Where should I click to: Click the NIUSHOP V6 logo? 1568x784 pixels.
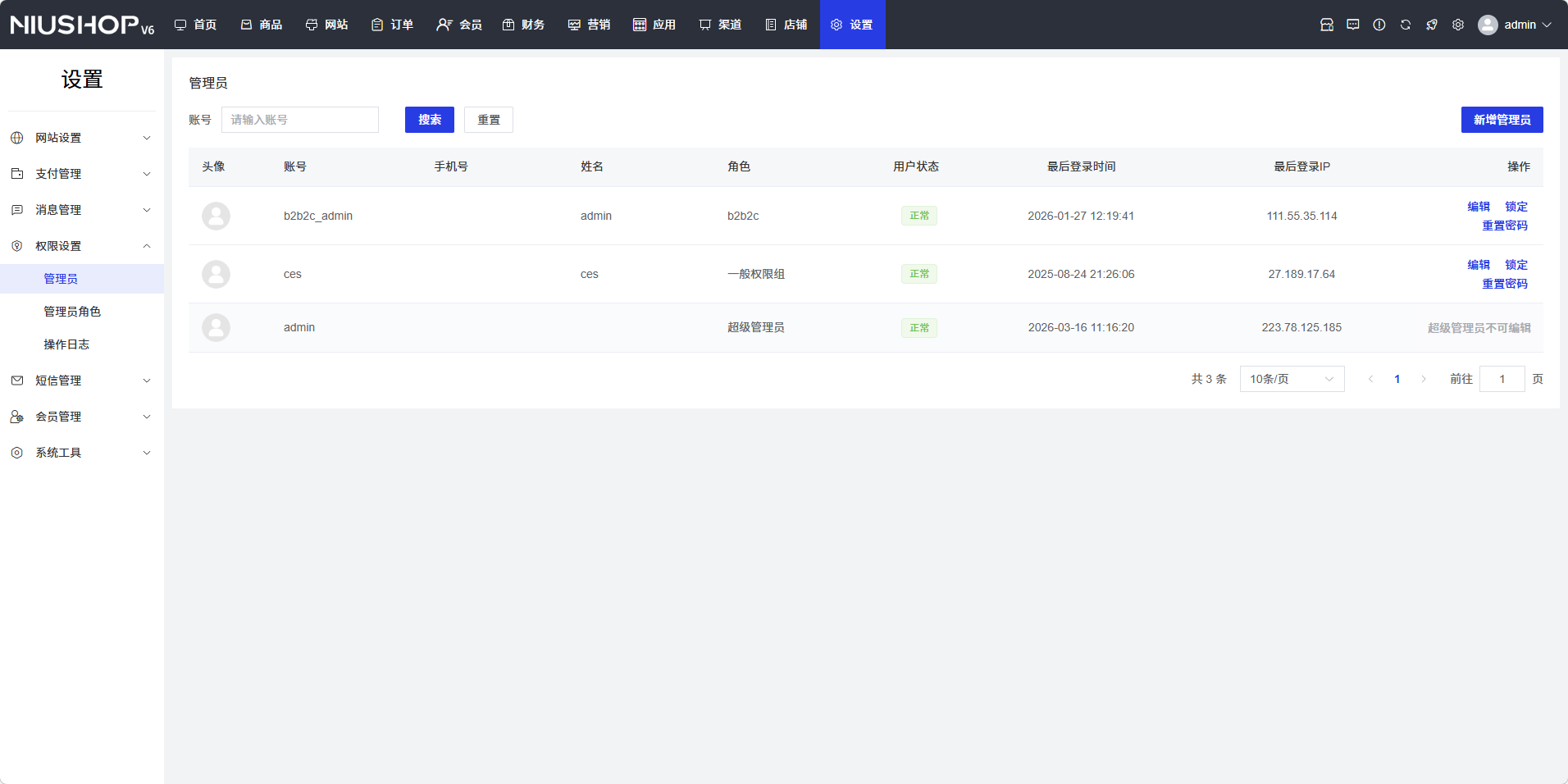82,25
